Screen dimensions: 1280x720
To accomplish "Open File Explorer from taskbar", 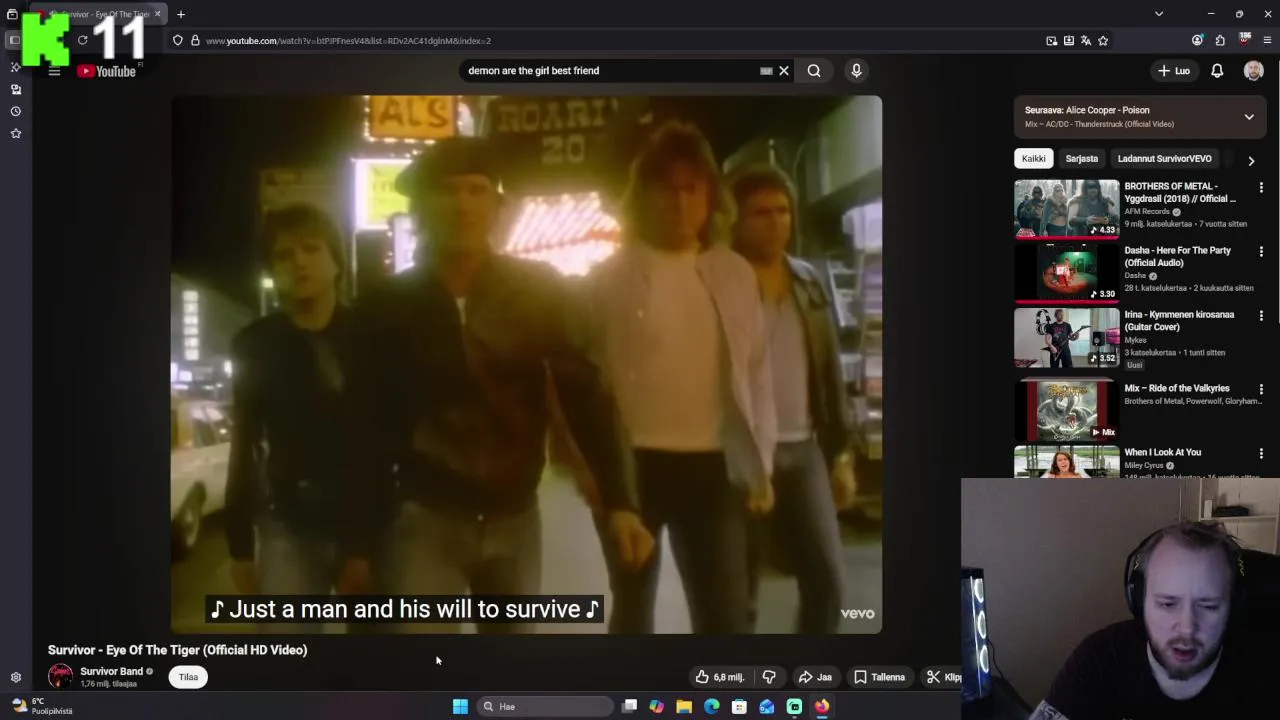I will point(684,706).
